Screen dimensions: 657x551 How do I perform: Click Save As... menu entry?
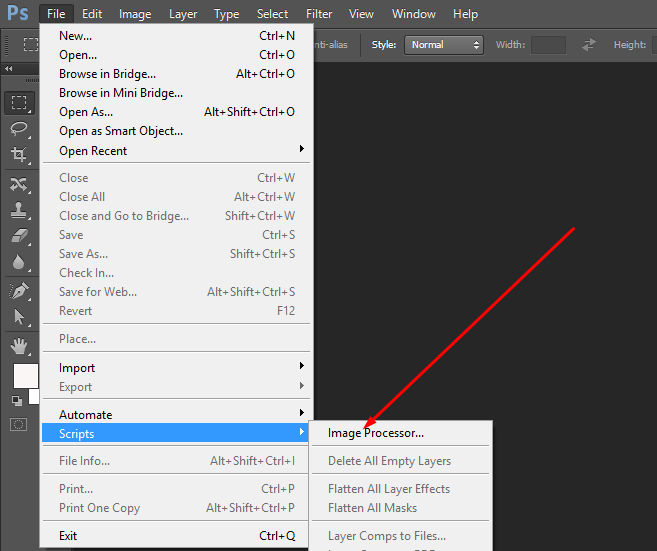(176, 254)
